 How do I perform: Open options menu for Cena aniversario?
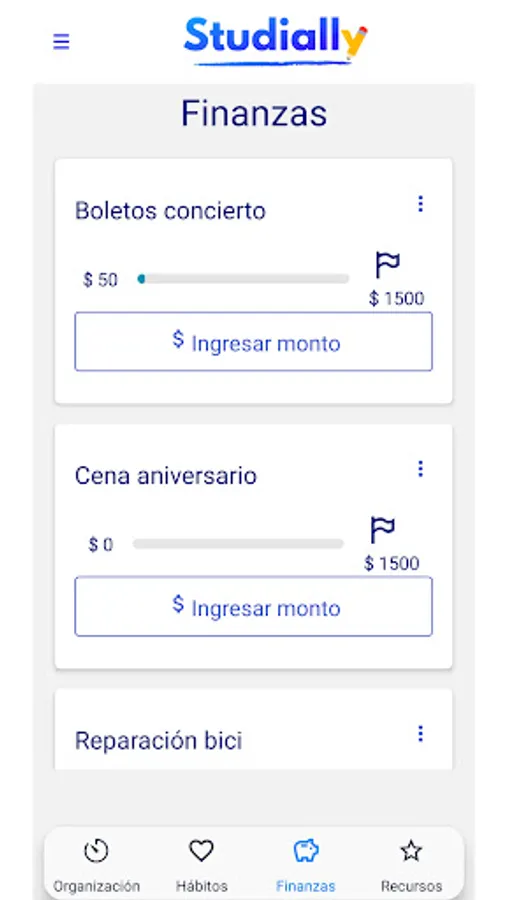[x=421, y=469]
